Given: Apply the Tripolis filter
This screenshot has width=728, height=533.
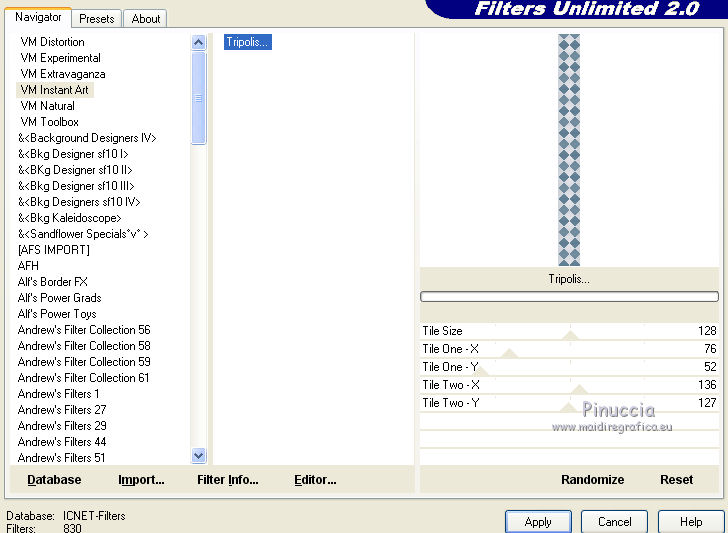Looking at the screenshot, I should [538, 522].
